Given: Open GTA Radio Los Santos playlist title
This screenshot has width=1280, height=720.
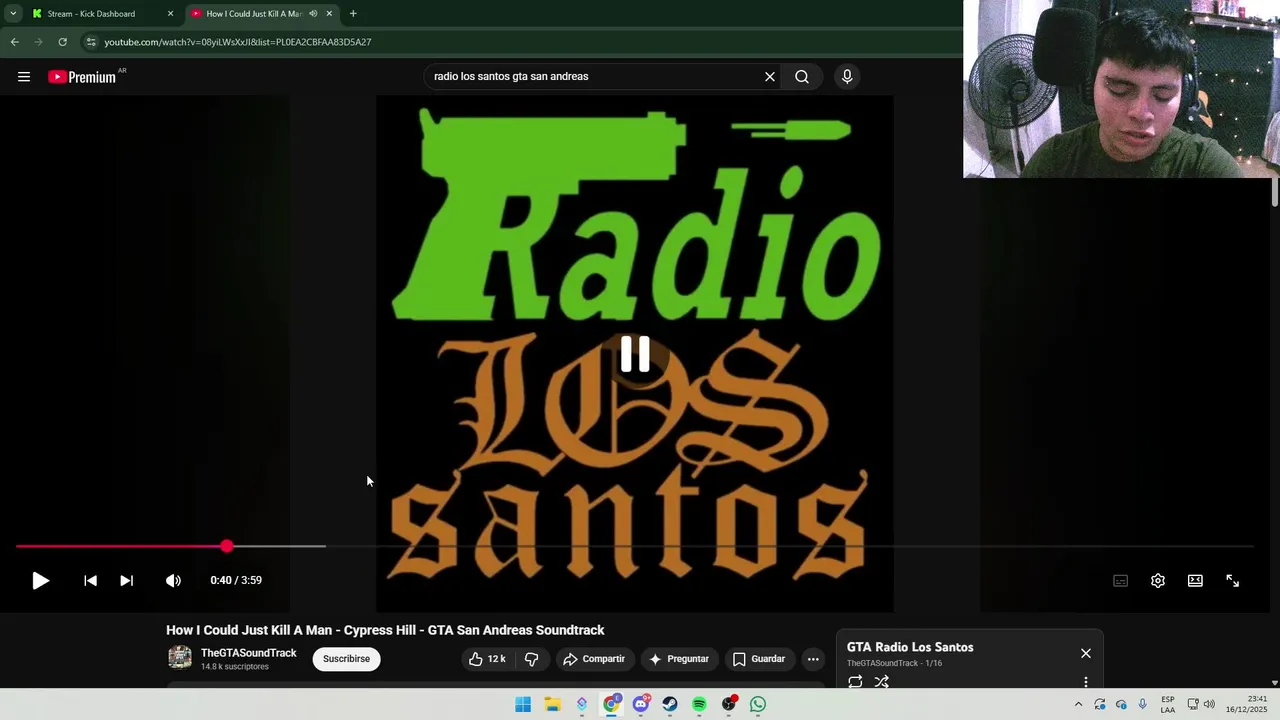Looking at the screenshot, I should (910, 647).
